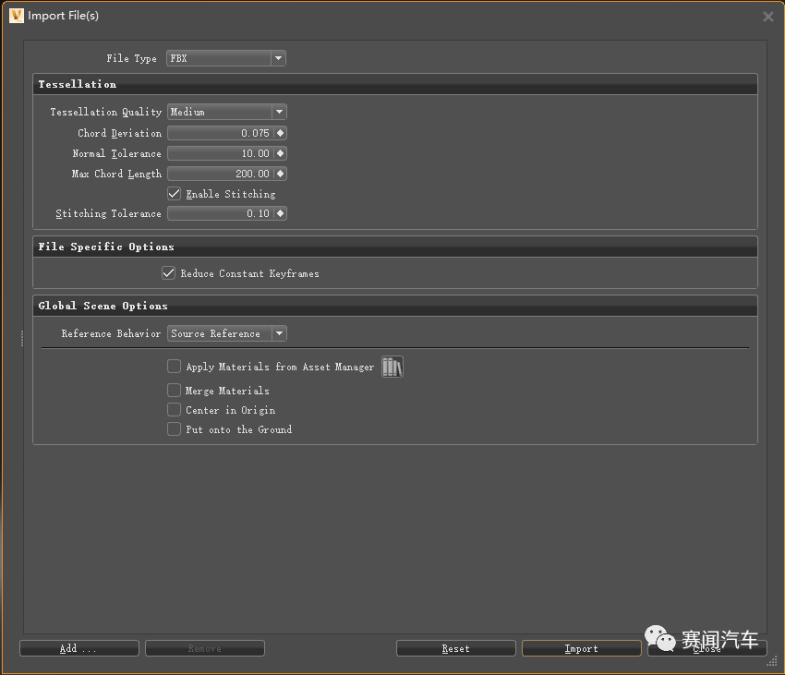Check the Merge Materials option
Image resolution: width=785 pixels, height=675 pixels.
[175, 391]
